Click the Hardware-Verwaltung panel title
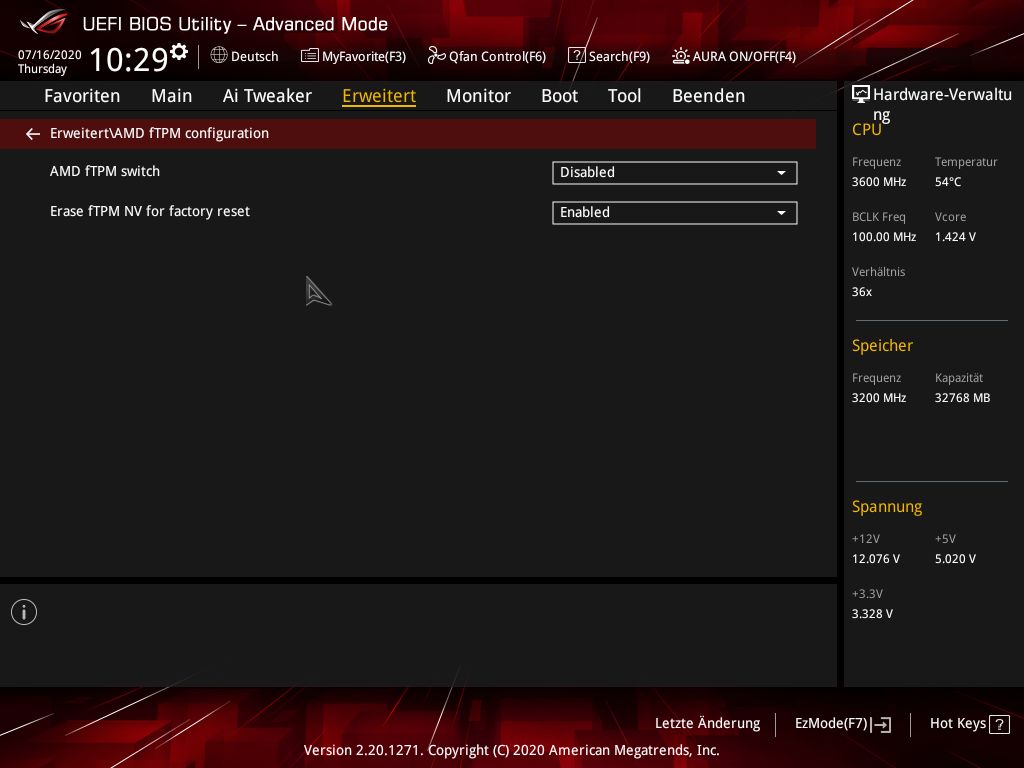1024x768 pixels. tap(942, 104)
